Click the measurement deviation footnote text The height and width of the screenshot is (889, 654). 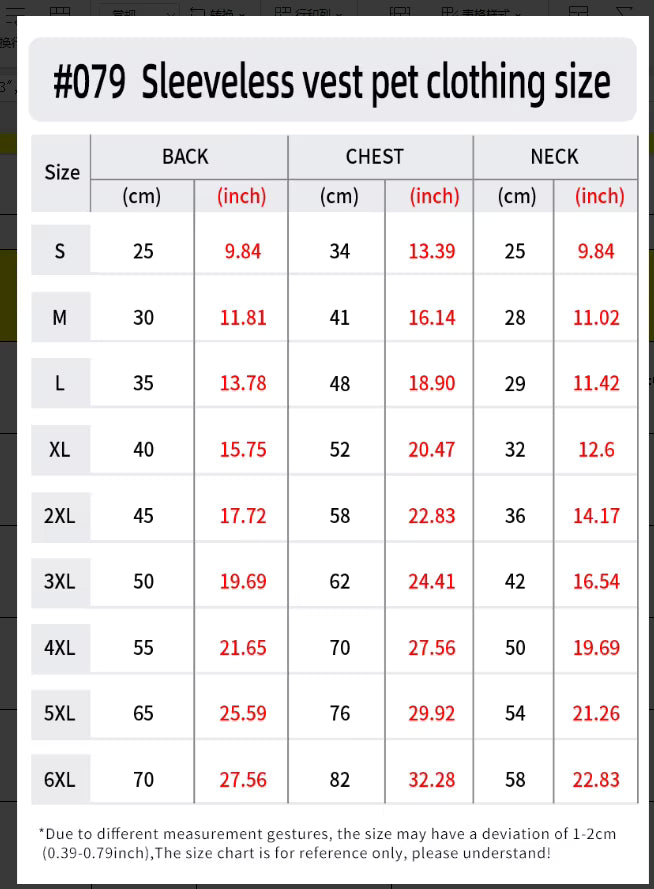coord(328,843)
